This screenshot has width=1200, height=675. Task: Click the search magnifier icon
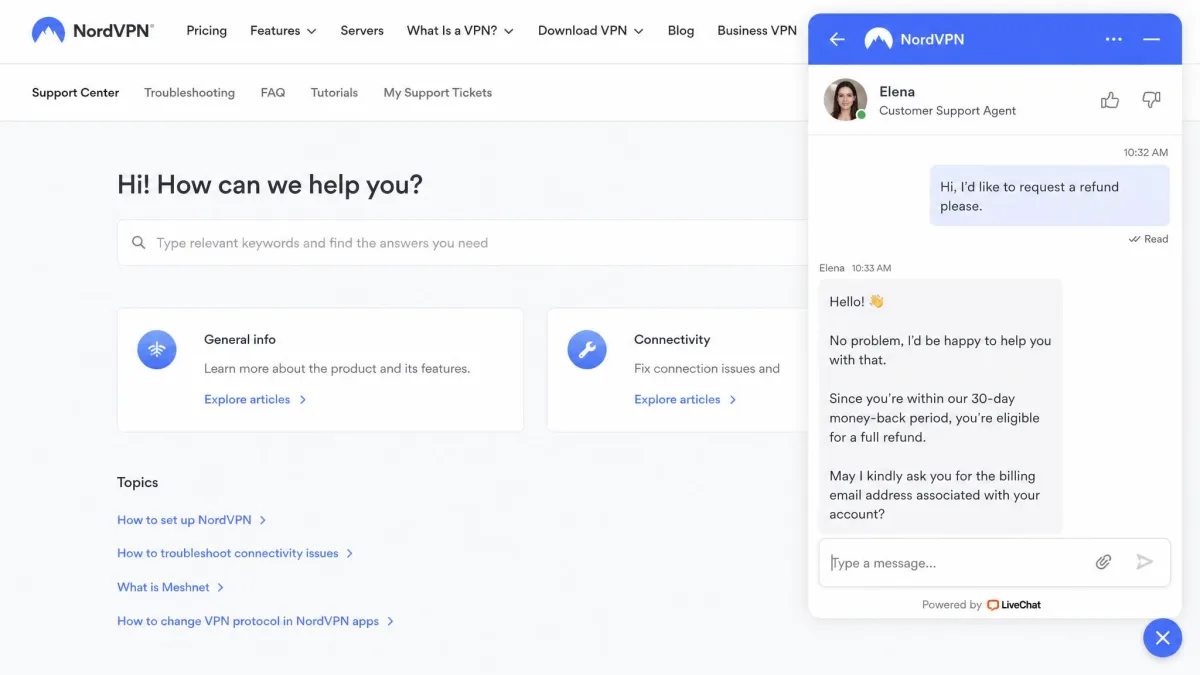138,243
